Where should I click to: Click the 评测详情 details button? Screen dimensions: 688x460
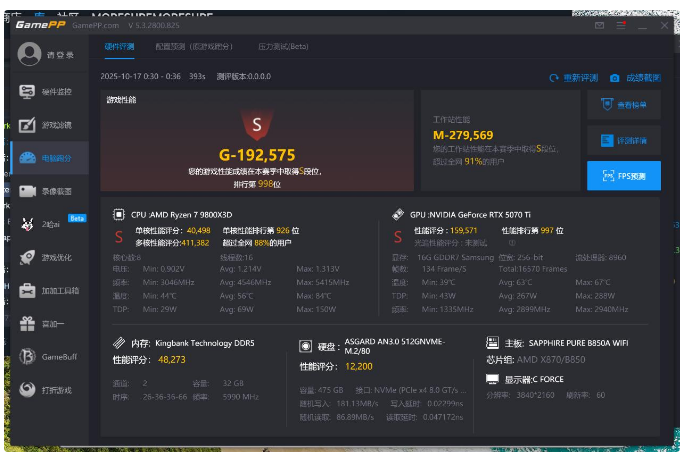[623, 140]
